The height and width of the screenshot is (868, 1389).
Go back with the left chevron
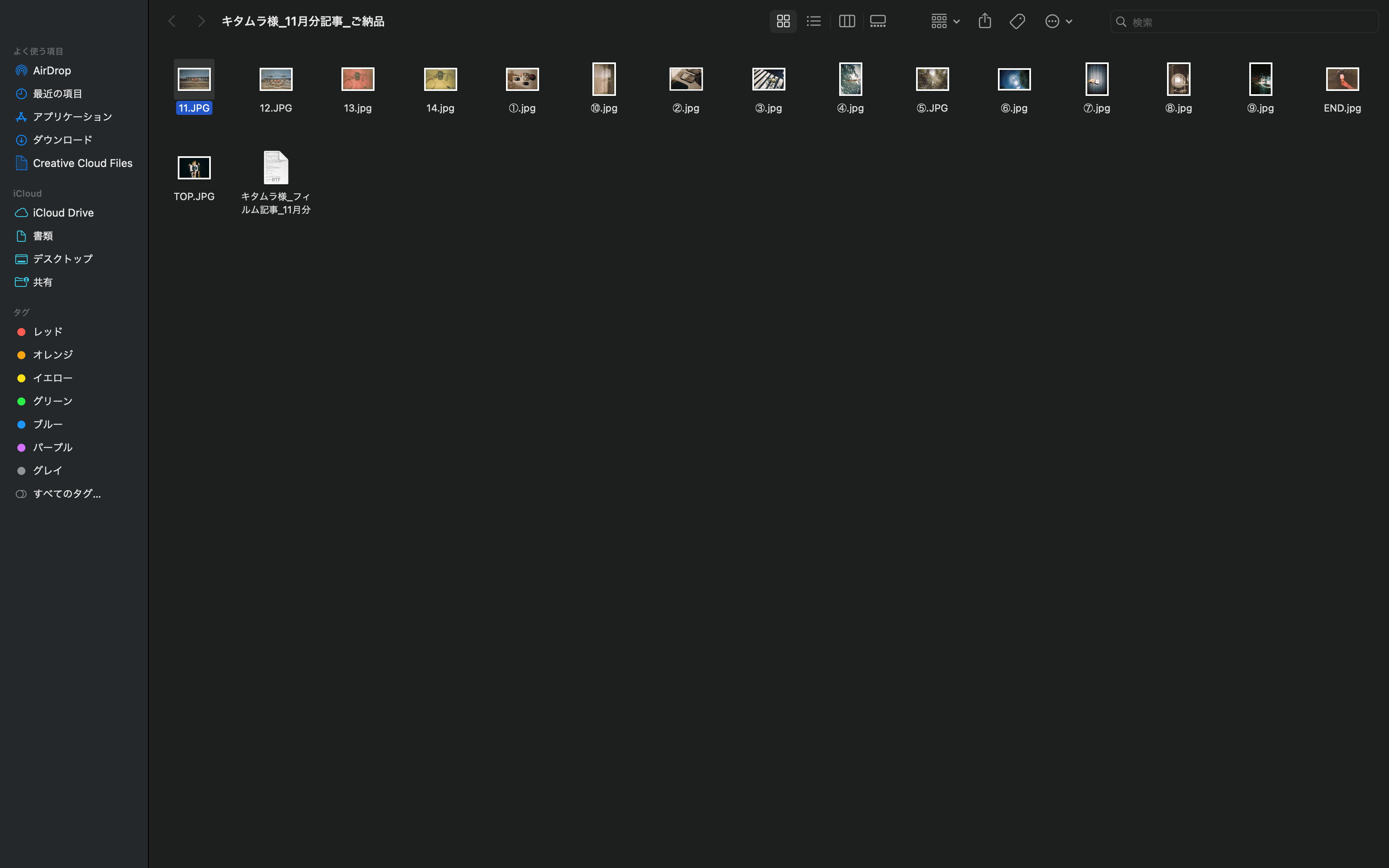(x=172, y=21)
